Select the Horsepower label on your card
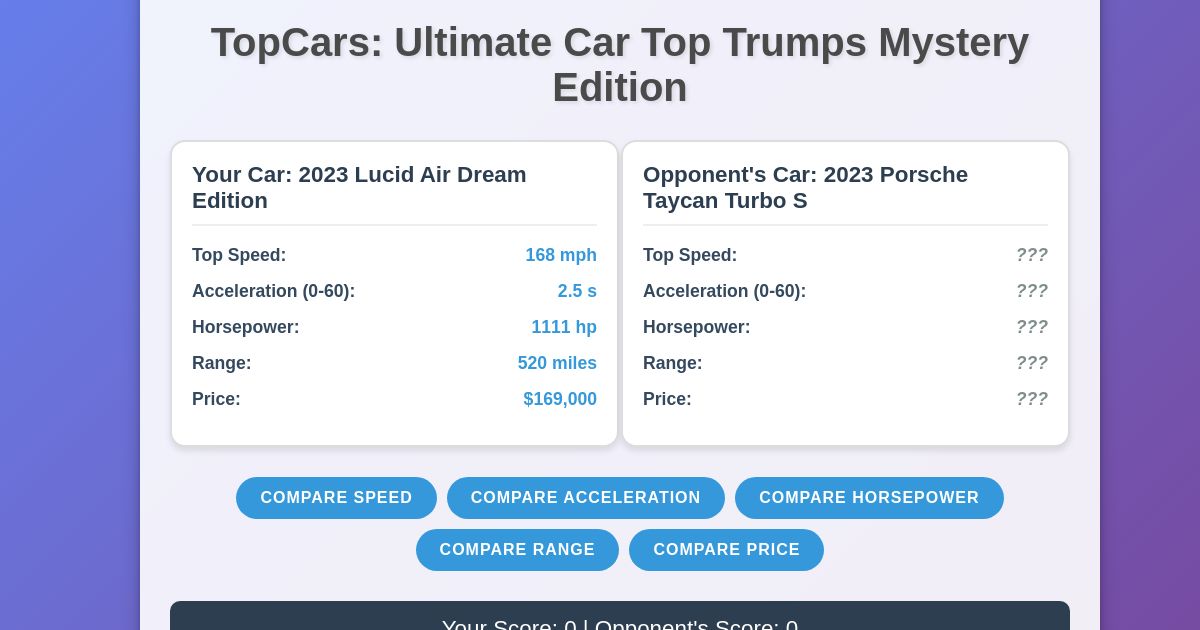 coord(245,327)
